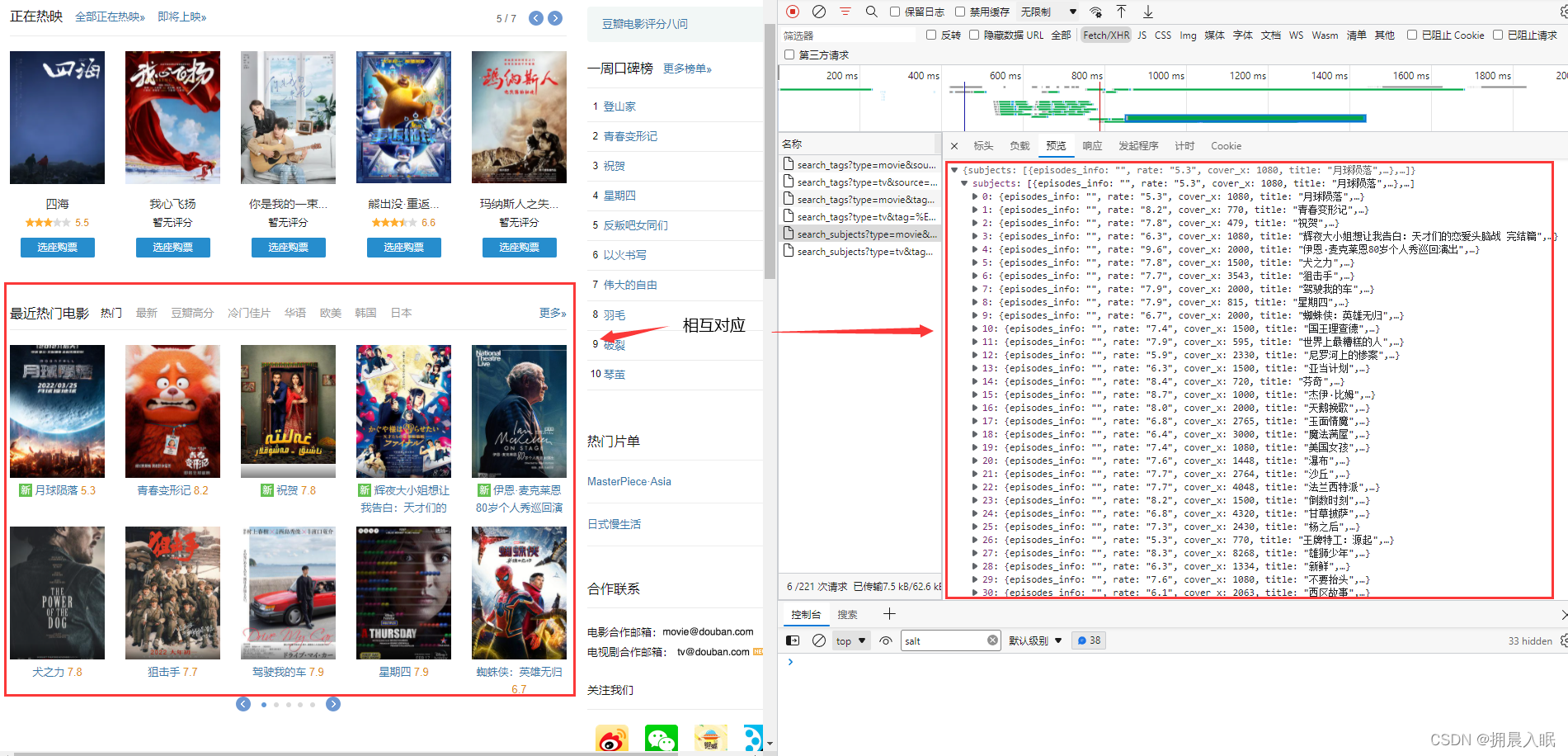Click 选座购票 button under 四海
The height and width of the screenshot is (756, 1568).
coord(58,248)
